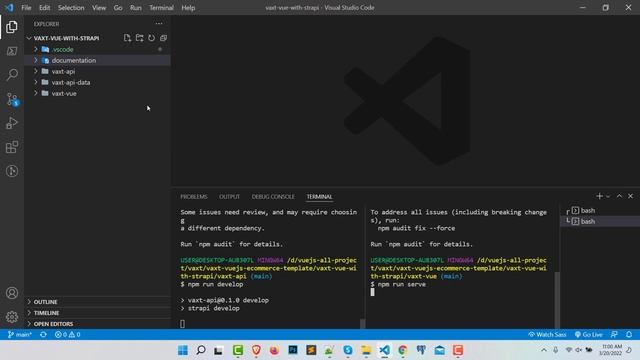The height and width of the screenshot is (360, 640).
Task: Close the terminal panel
Action: tap(630, 196)
